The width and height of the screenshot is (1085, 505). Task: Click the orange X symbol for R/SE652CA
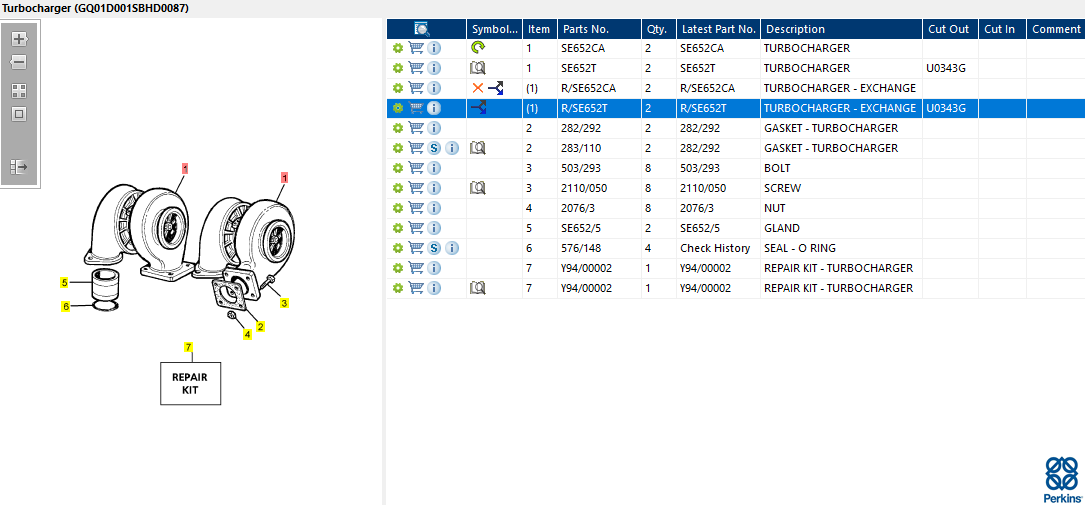[477, 88]
